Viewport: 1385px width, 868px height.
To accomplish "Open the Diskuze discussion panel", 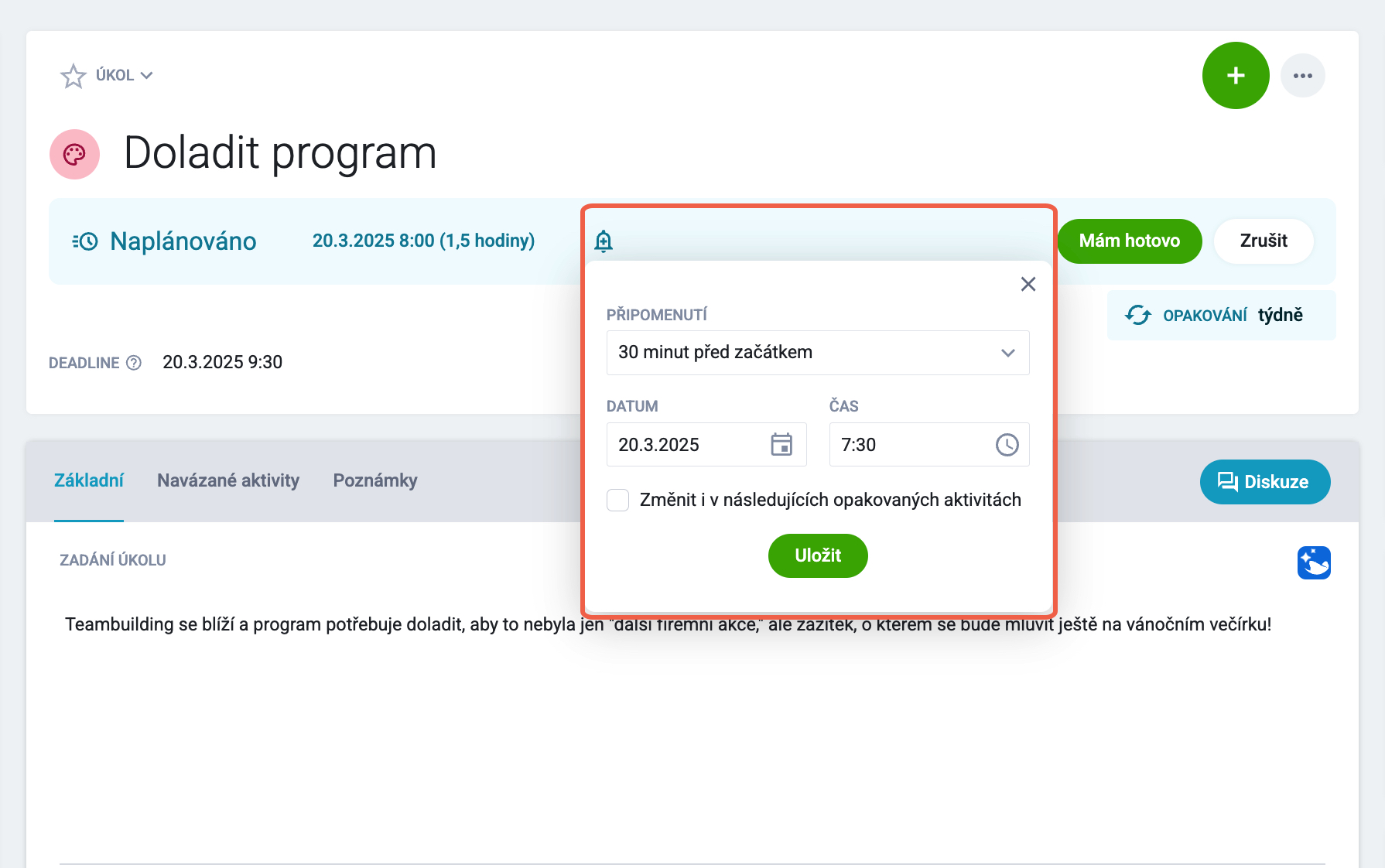I will [1265, 482].
